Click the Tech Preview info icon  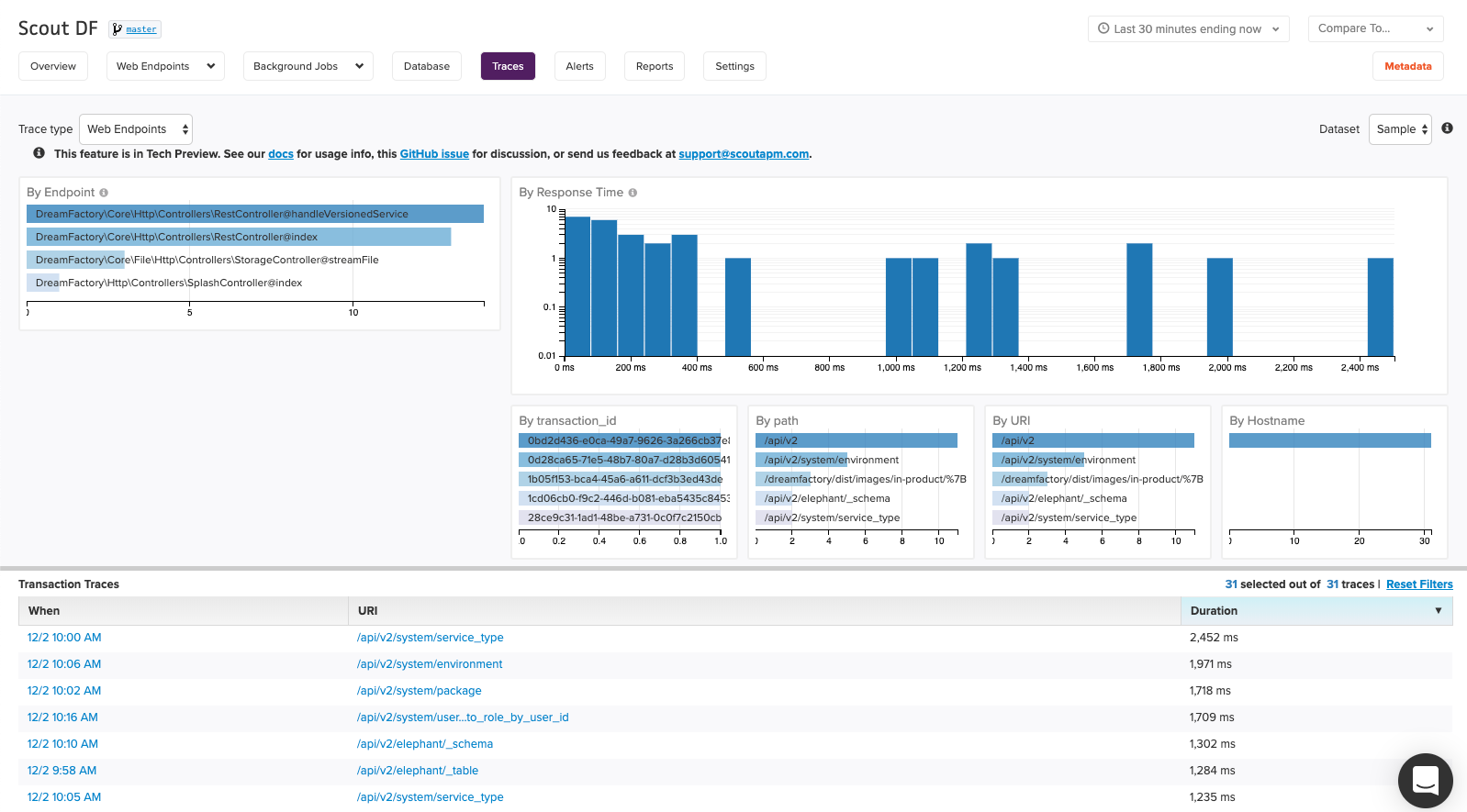coord(39,153)
